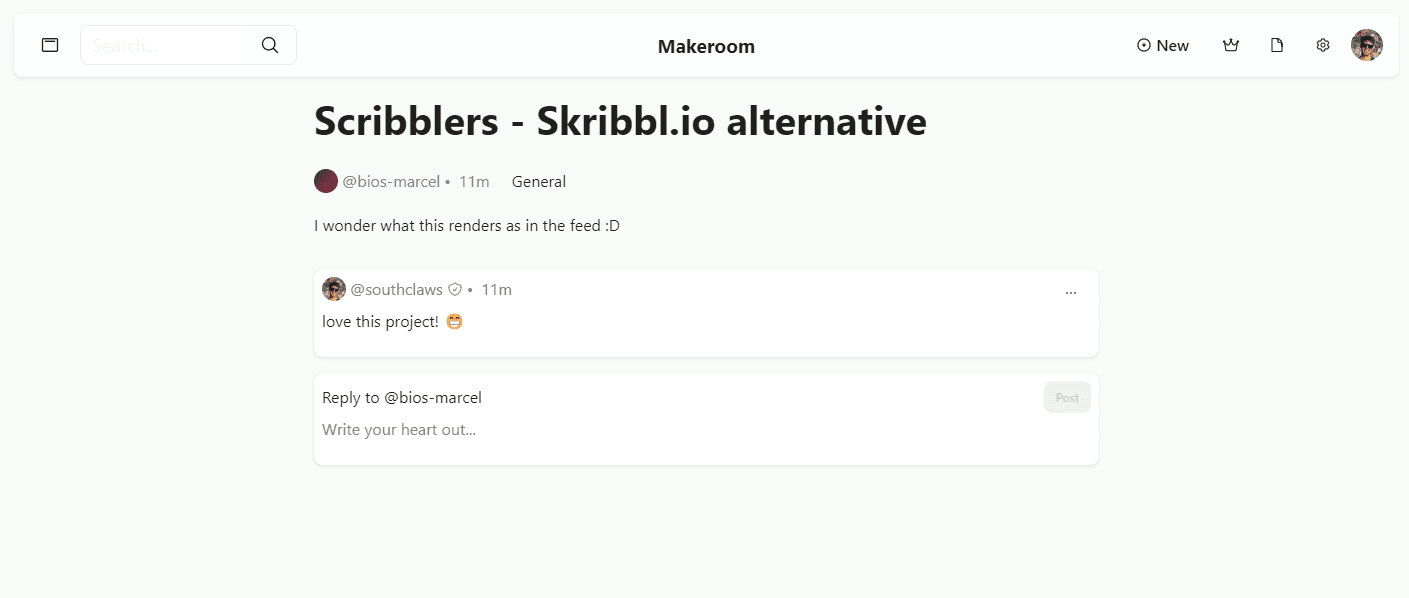Go home via the Makeroom title

click(x=706, y=46)
